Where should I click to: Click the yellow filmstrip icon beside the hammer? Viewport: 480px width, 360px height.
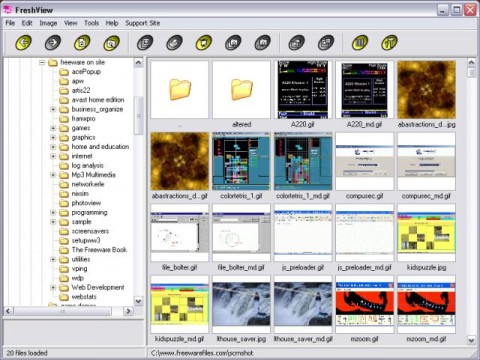coord(360,43)
